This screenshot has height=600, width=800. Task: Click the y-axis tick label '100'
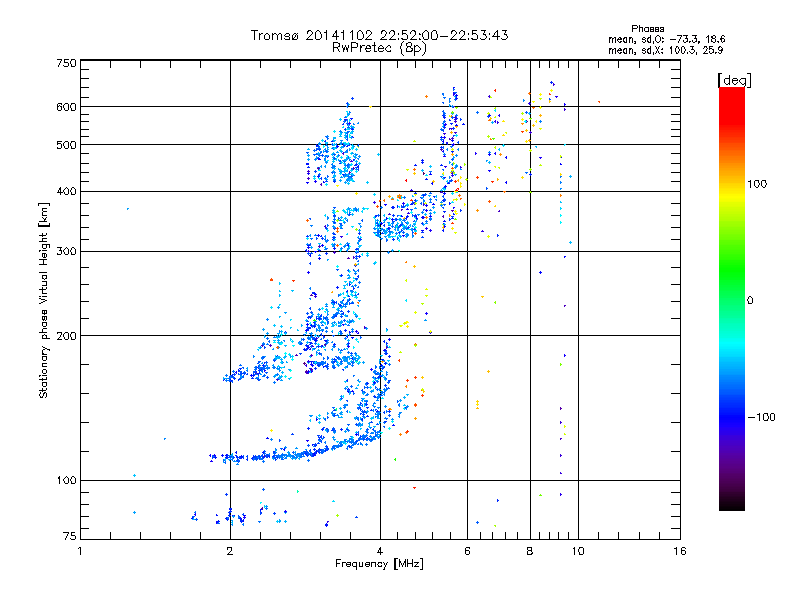click(x=66, y=481)
